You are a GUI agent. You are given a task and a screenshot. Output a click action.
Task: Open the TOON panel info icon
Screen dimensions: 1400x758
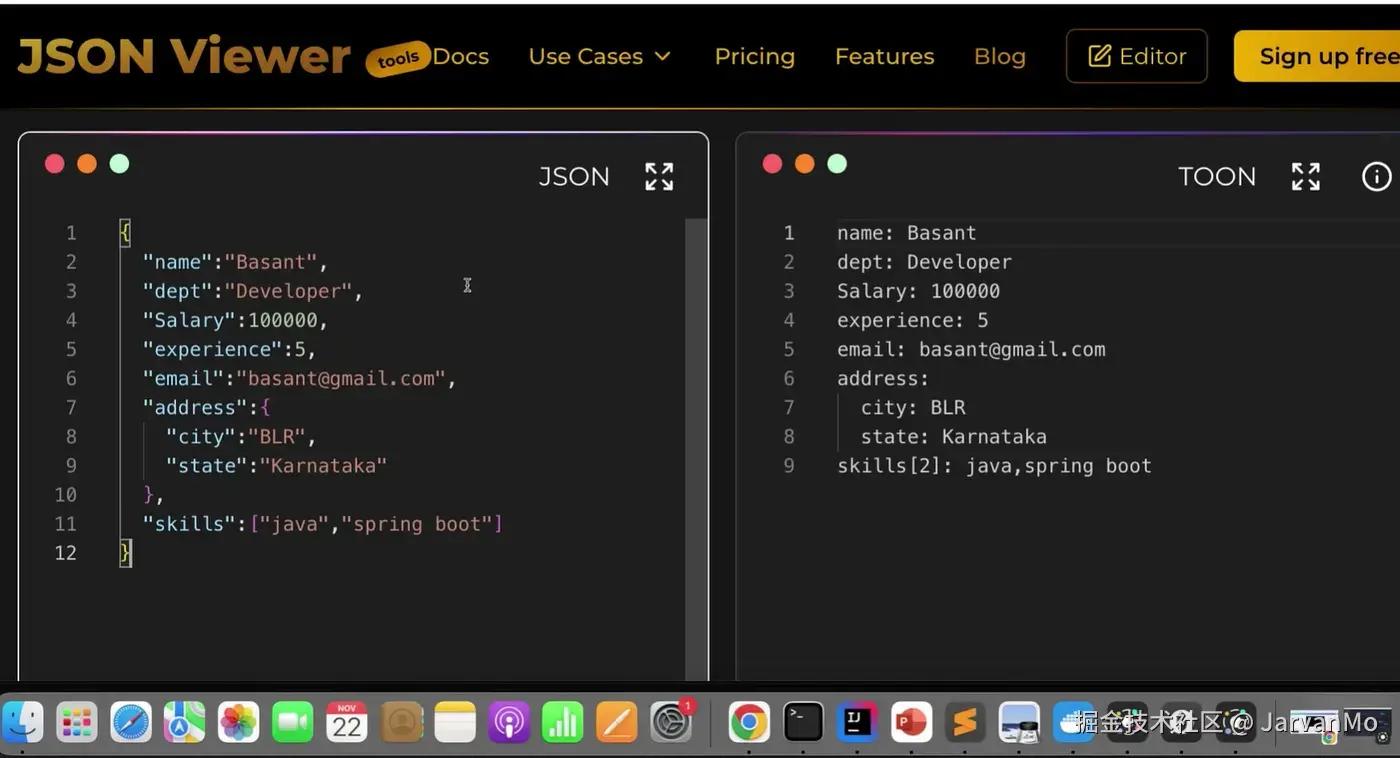coord(1377,177)
